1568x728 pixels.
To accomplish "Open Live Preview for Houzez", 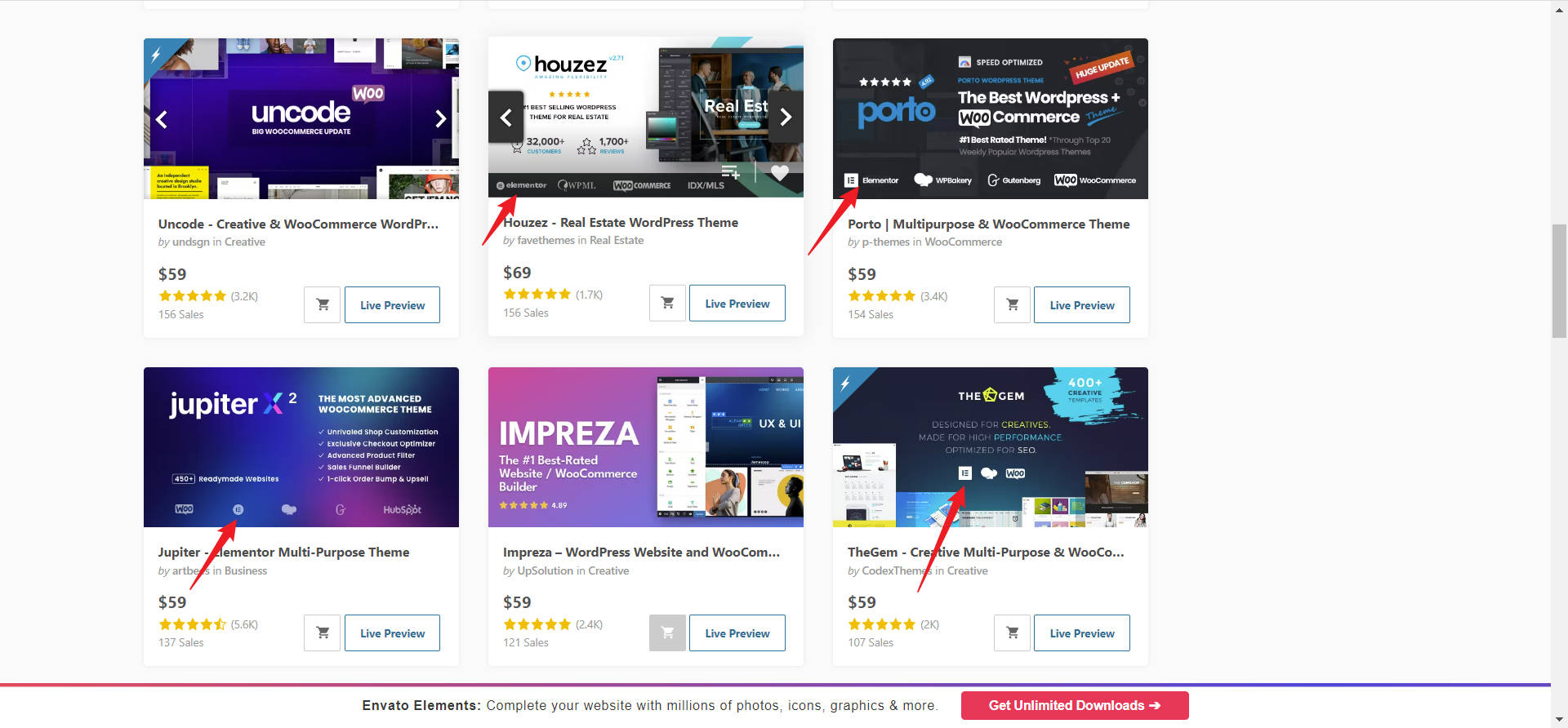I will (737, 303).
